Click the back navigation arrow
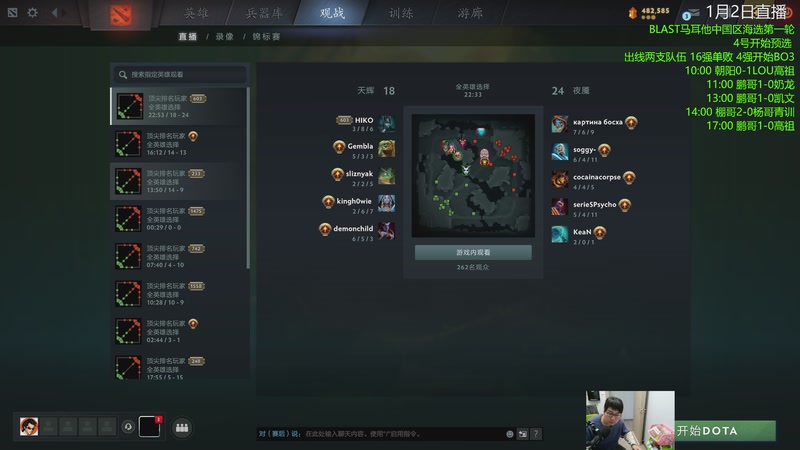This screenshot has width=800, height=450. 55,12
